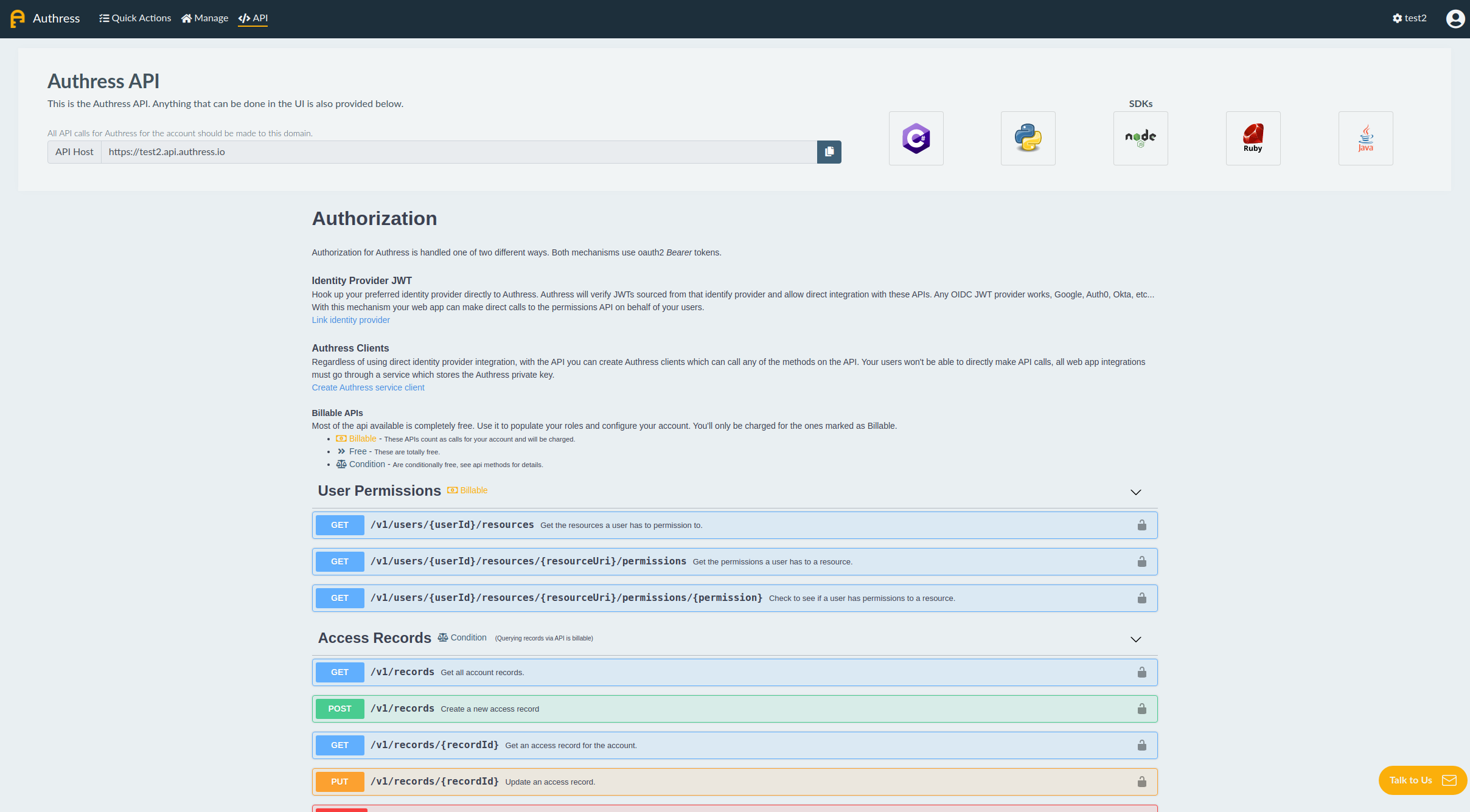Follow the Link identity provider link

click(350, 320)
